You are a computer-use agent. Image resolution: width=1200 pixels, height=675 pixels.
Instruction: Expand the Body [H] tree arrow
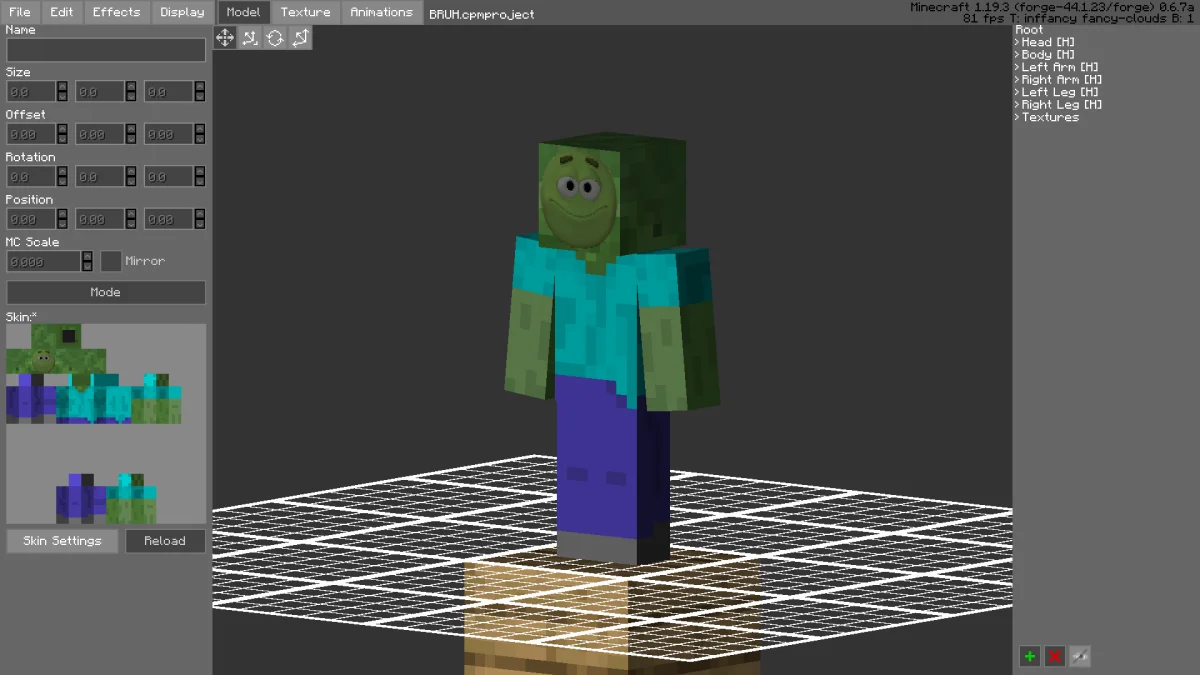click(1017, 55)
